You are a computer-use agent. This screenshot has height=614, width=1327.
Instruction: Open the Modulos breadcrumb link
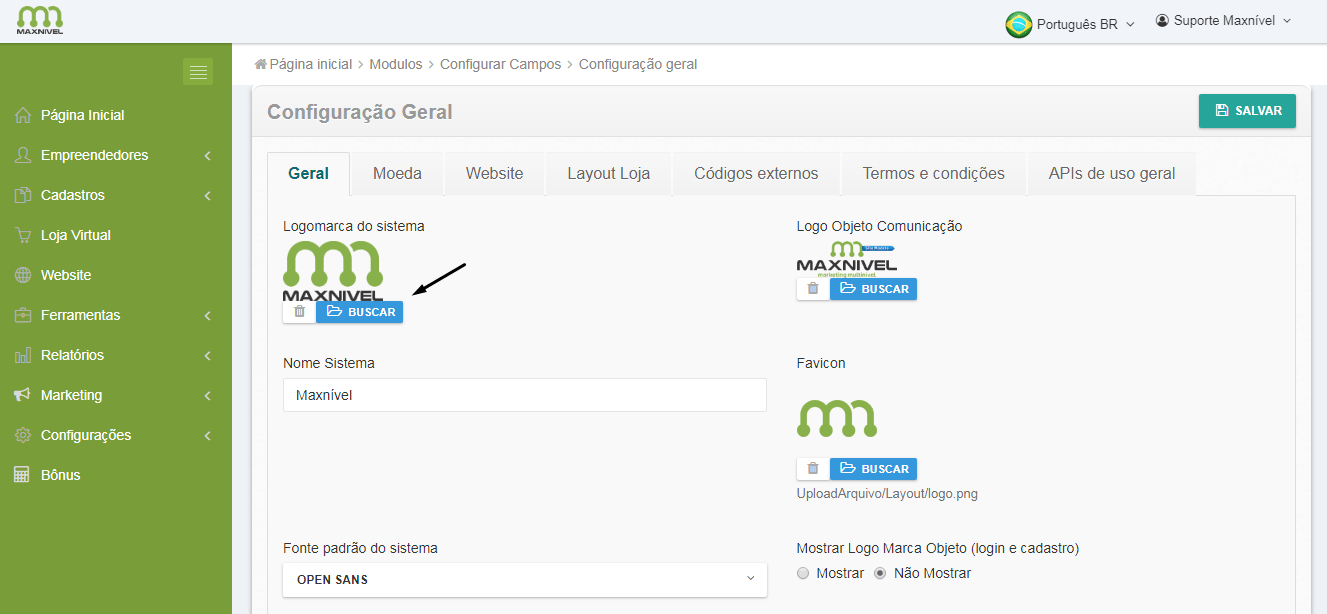396,64
